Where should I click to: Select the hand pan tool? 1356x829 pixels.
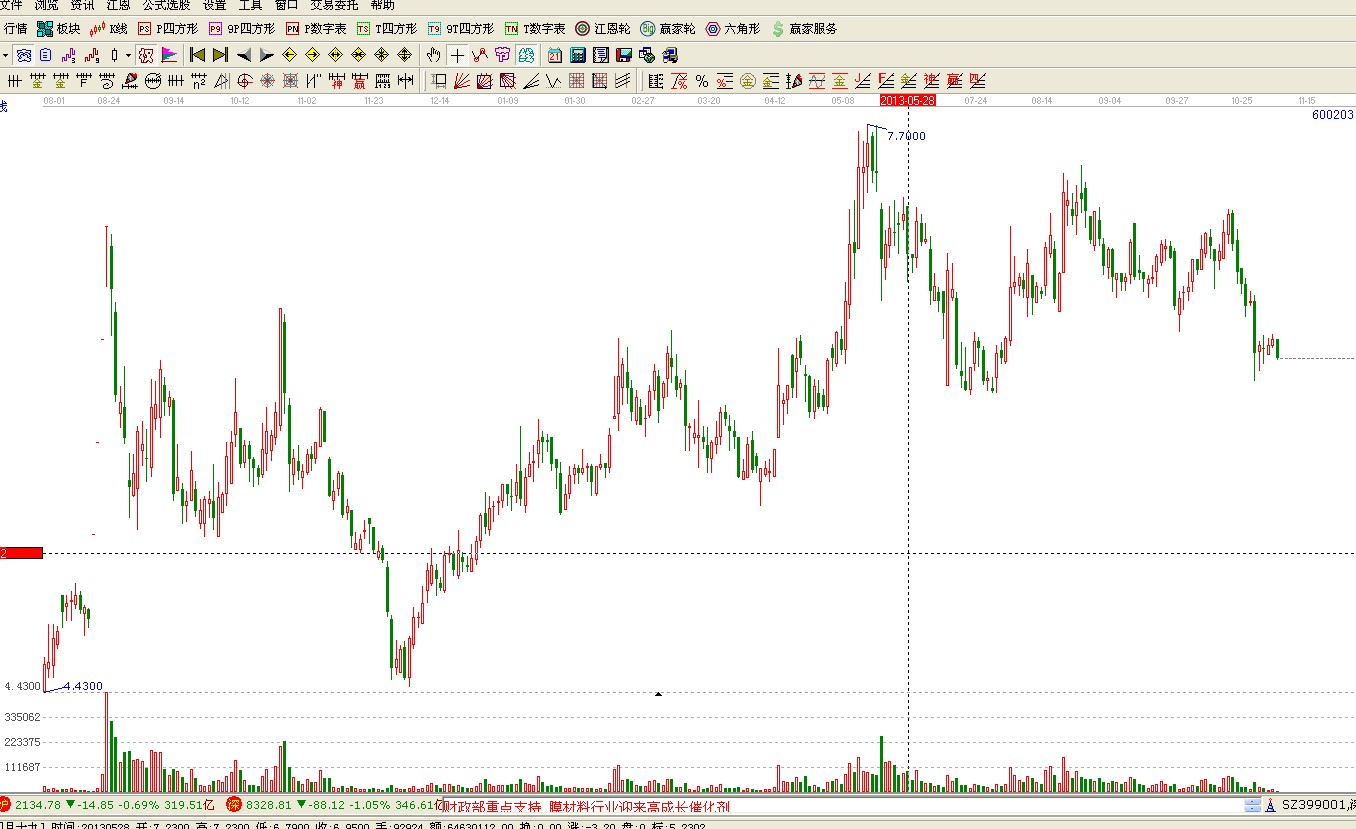click(x=434, y=55)
